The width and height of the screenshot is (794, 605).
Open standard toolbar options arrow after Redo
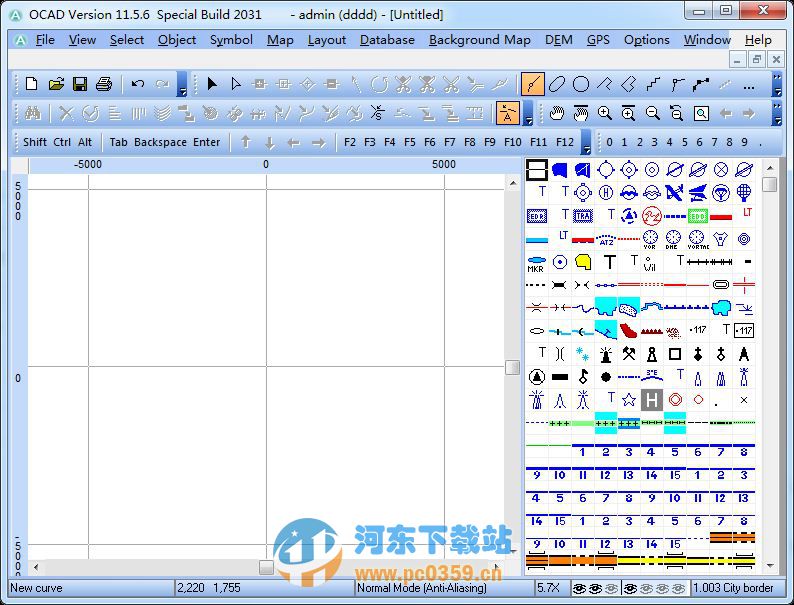pyautogui.click(x=182, y=84)
